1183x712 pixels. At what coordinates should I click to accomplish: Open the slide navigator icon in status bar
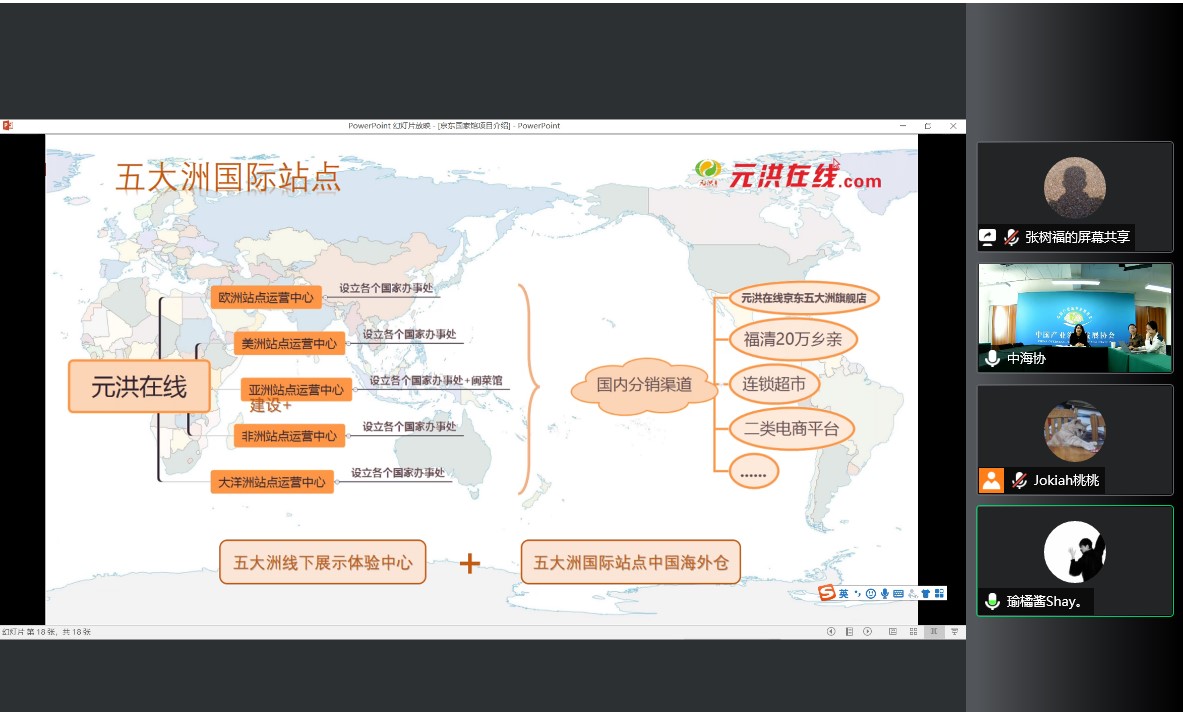pyautogui.click(x=850, y=631)
